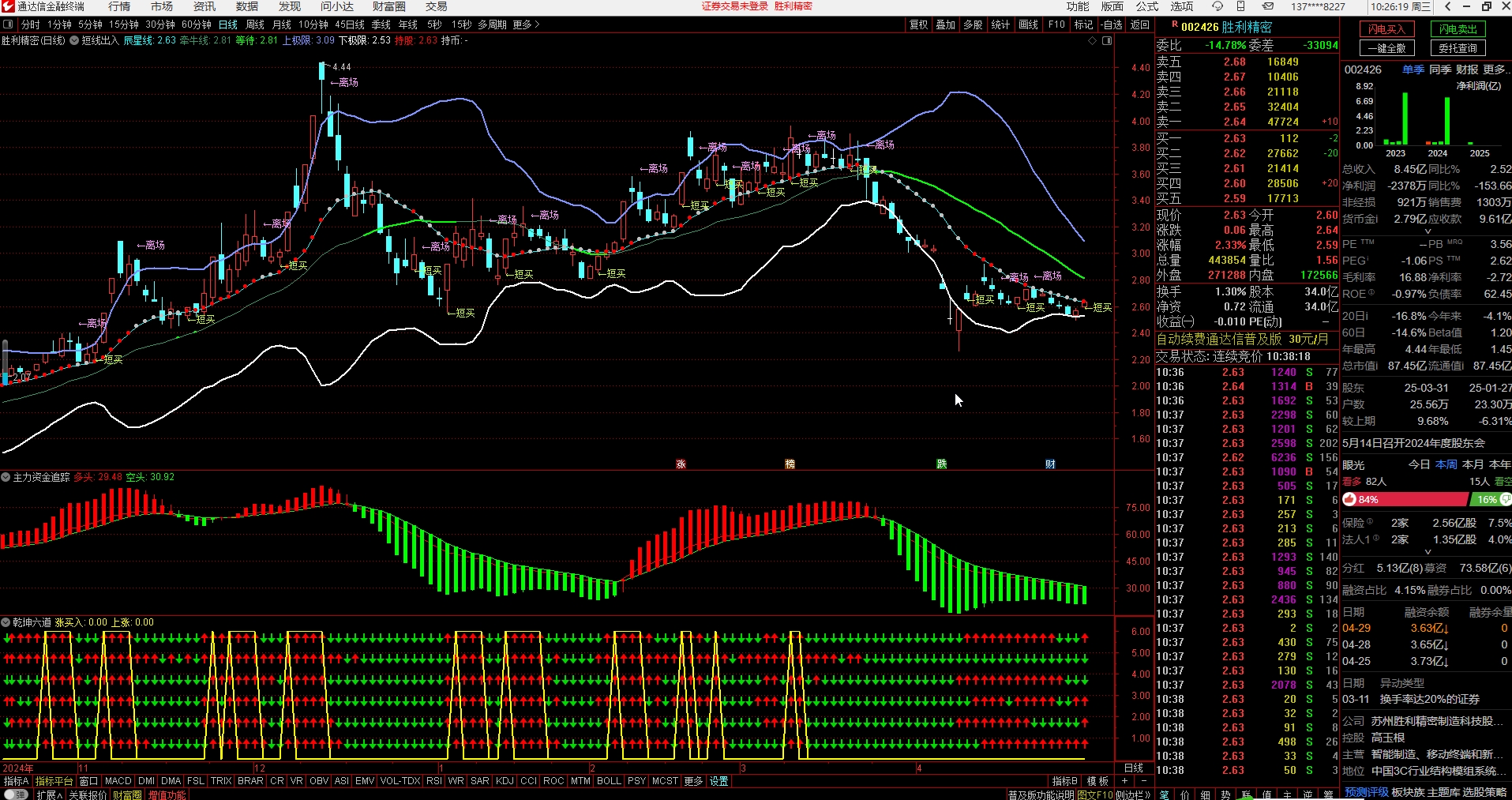This screenshot has width=1512, height=800.
Task: Click the vertical slider handle at chart left edge
Action: tap(5, 361)
